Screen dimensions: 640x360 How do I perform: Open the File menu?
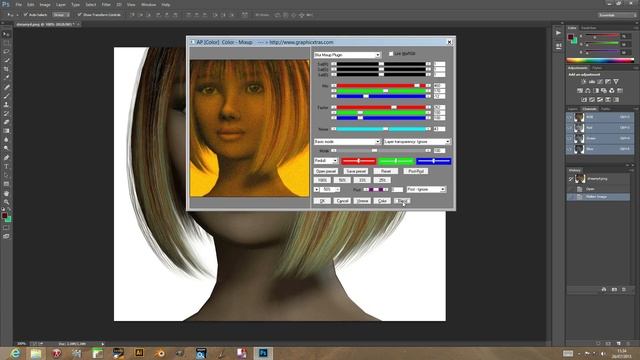pyautogui.click(x=18, y=4)
